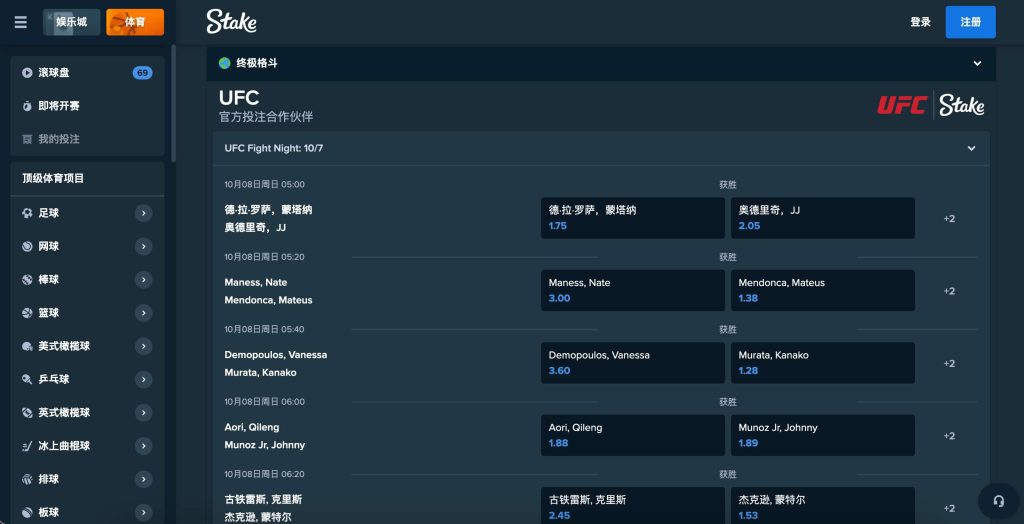Click the sidebar vertical scrollbar
The image size is (1024, 524).
click(173, 103)
